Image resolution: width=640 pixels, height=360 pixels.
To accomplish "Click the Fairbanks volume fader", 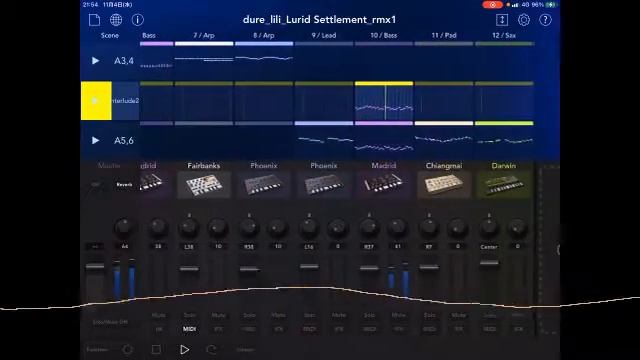I will 189,269.
